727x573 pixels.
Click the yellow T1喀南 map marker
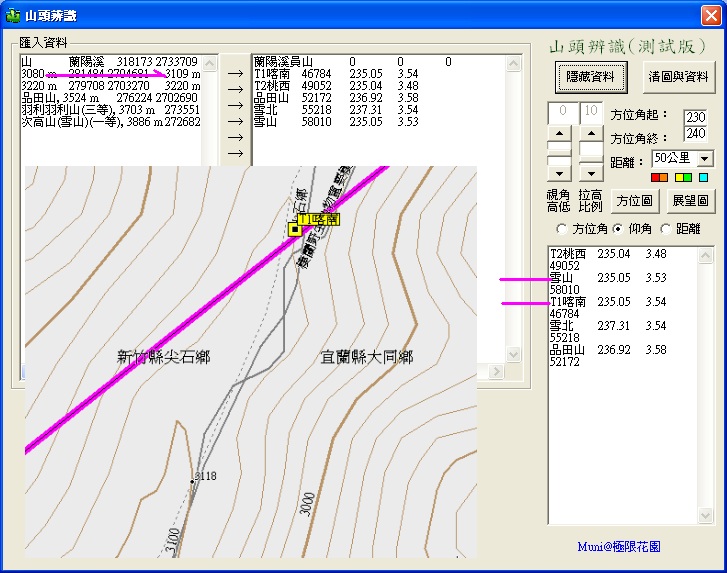pyautogui.click(x=295, y=229)
